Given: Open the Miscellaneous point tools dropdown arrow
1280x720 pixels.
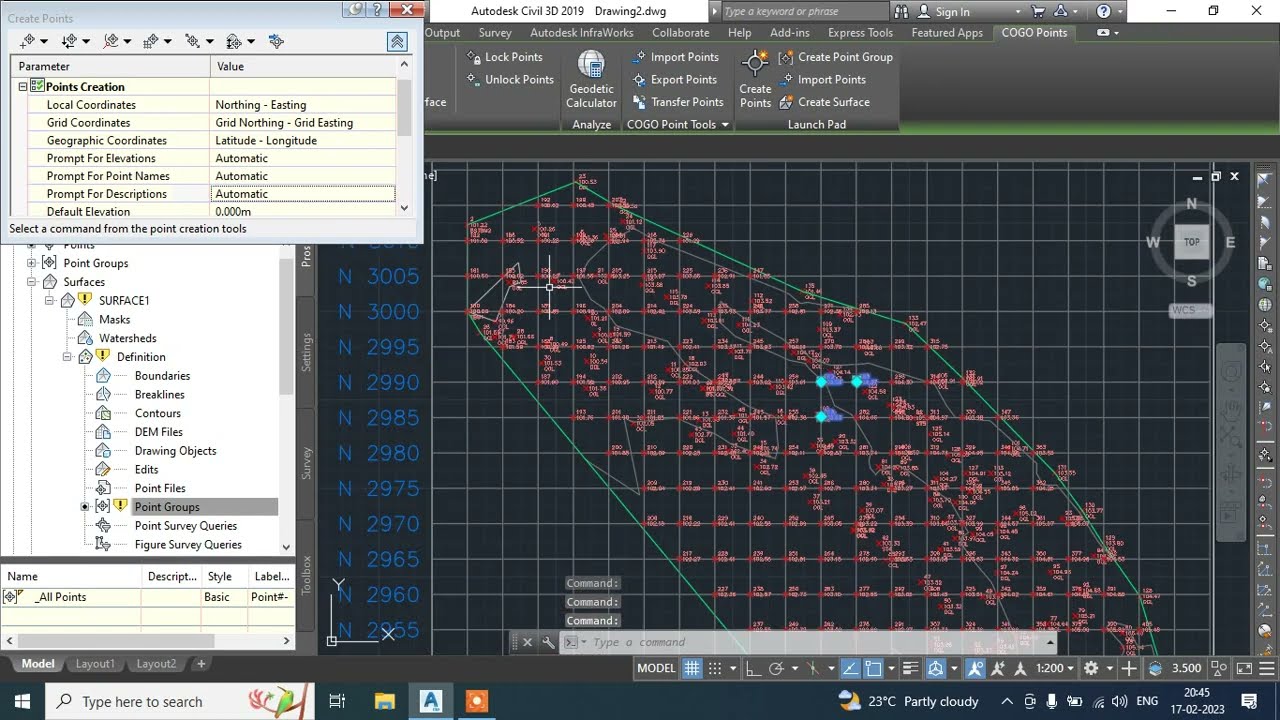Looking at the screenshot, I should pos(45,42).
